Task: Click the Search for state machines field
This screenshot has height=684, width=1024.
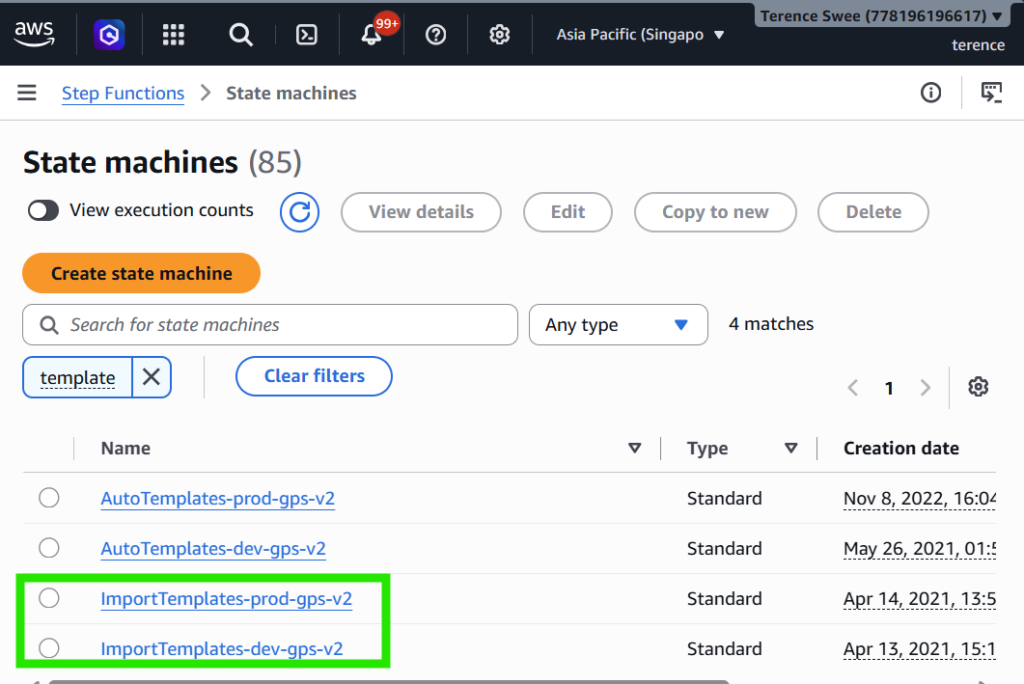Action: [x=270, y=325]
